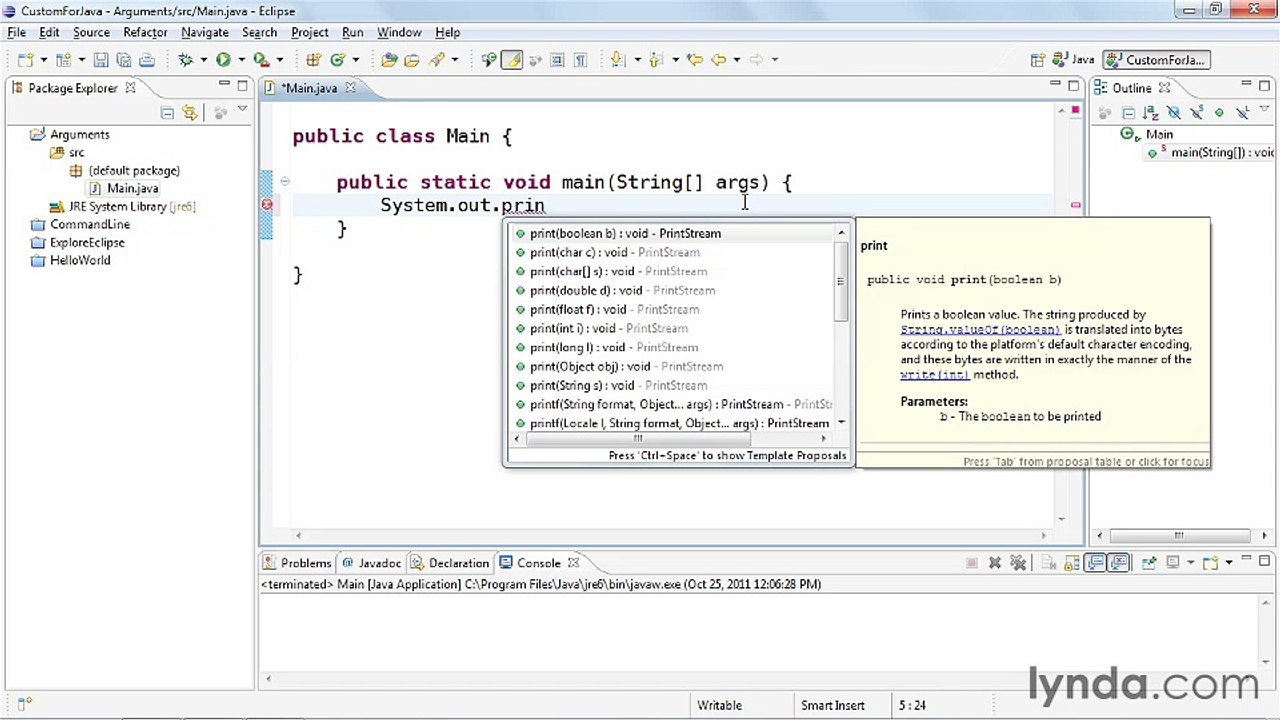Click the New file wizard icon
This screenshot has height=720, width=1280.
[25, 60]
